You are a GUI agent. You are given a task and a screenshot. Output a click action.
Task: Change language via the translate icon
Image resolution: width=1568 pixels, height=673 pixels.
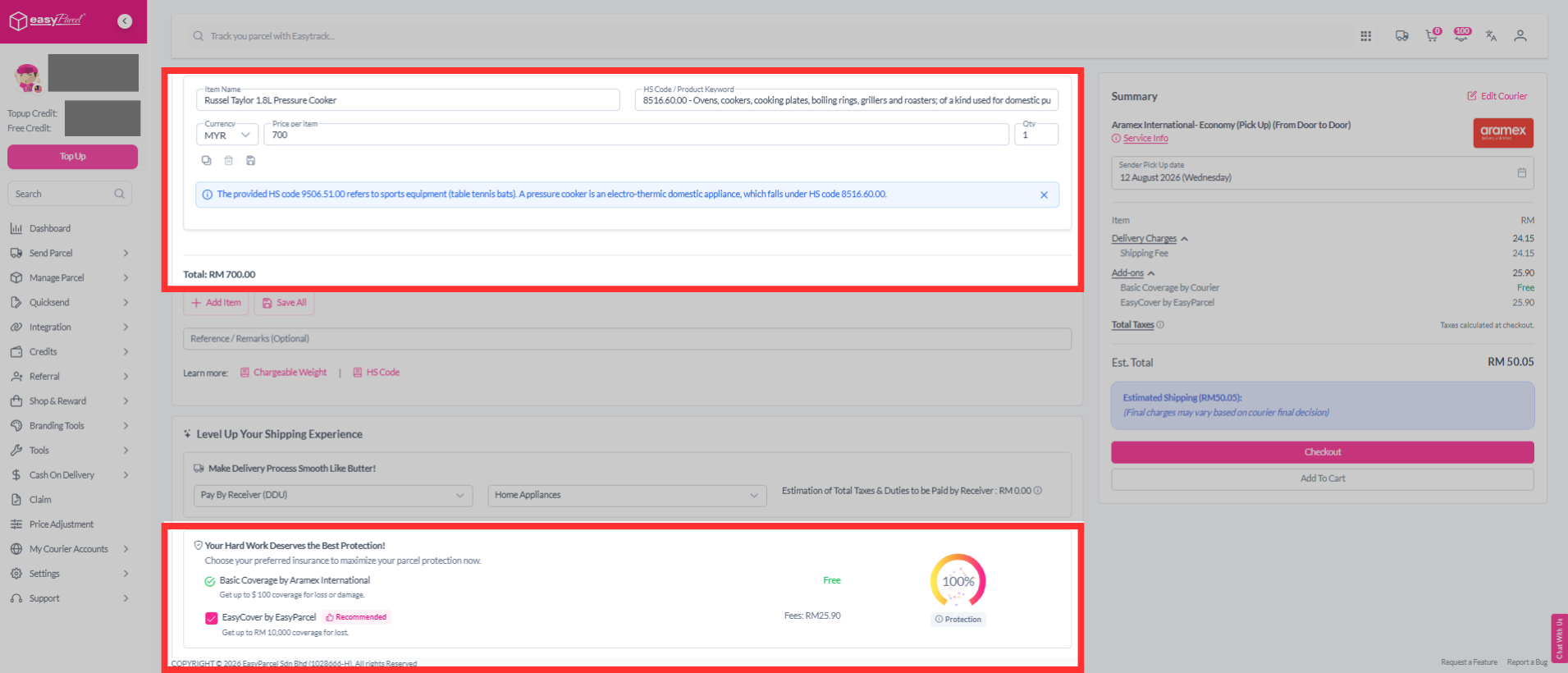(x=1491, y=36)
